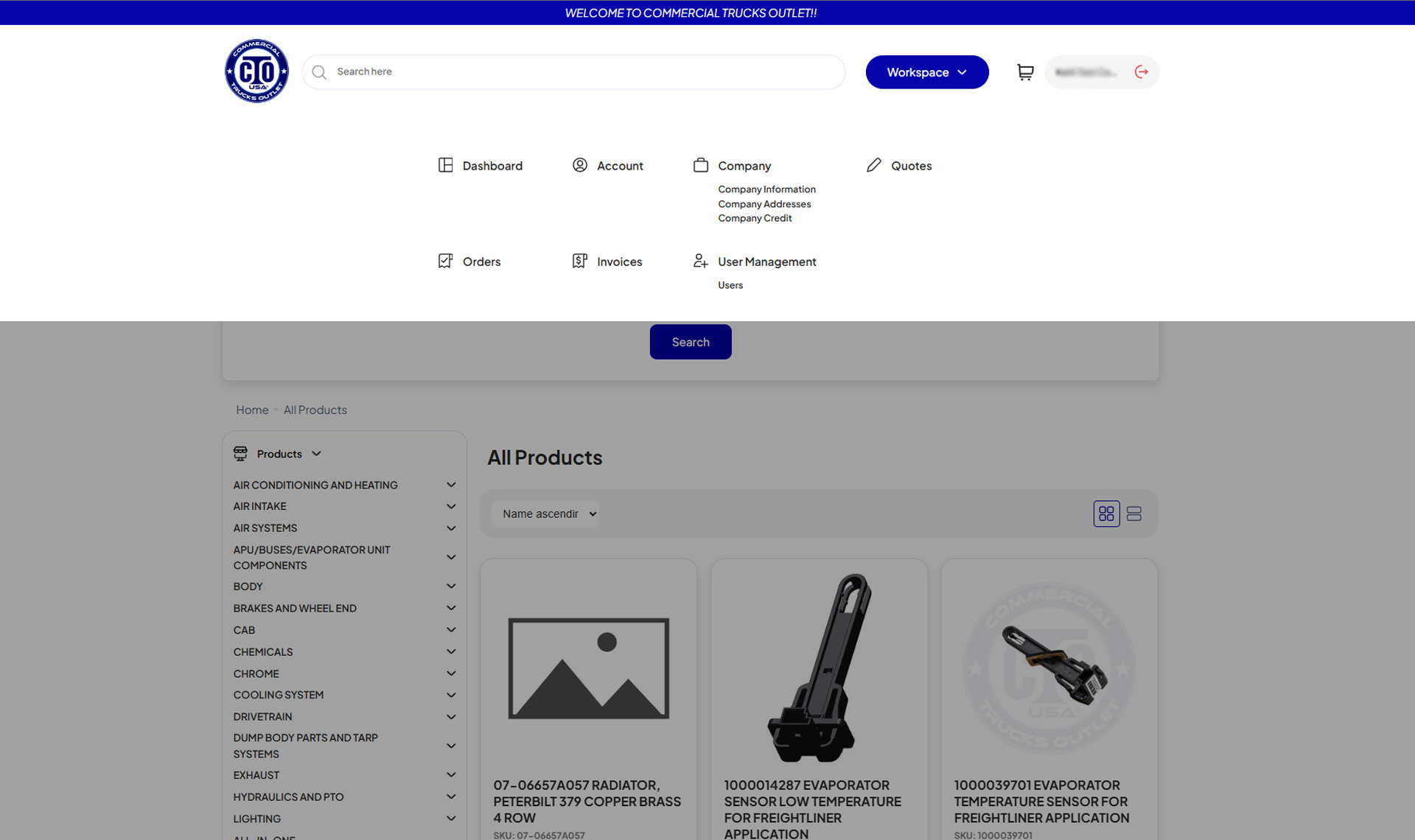This screenshot has height=840, width=1415.
Task: Click All Products in the breadcrumb
Action: pos(315,410)
